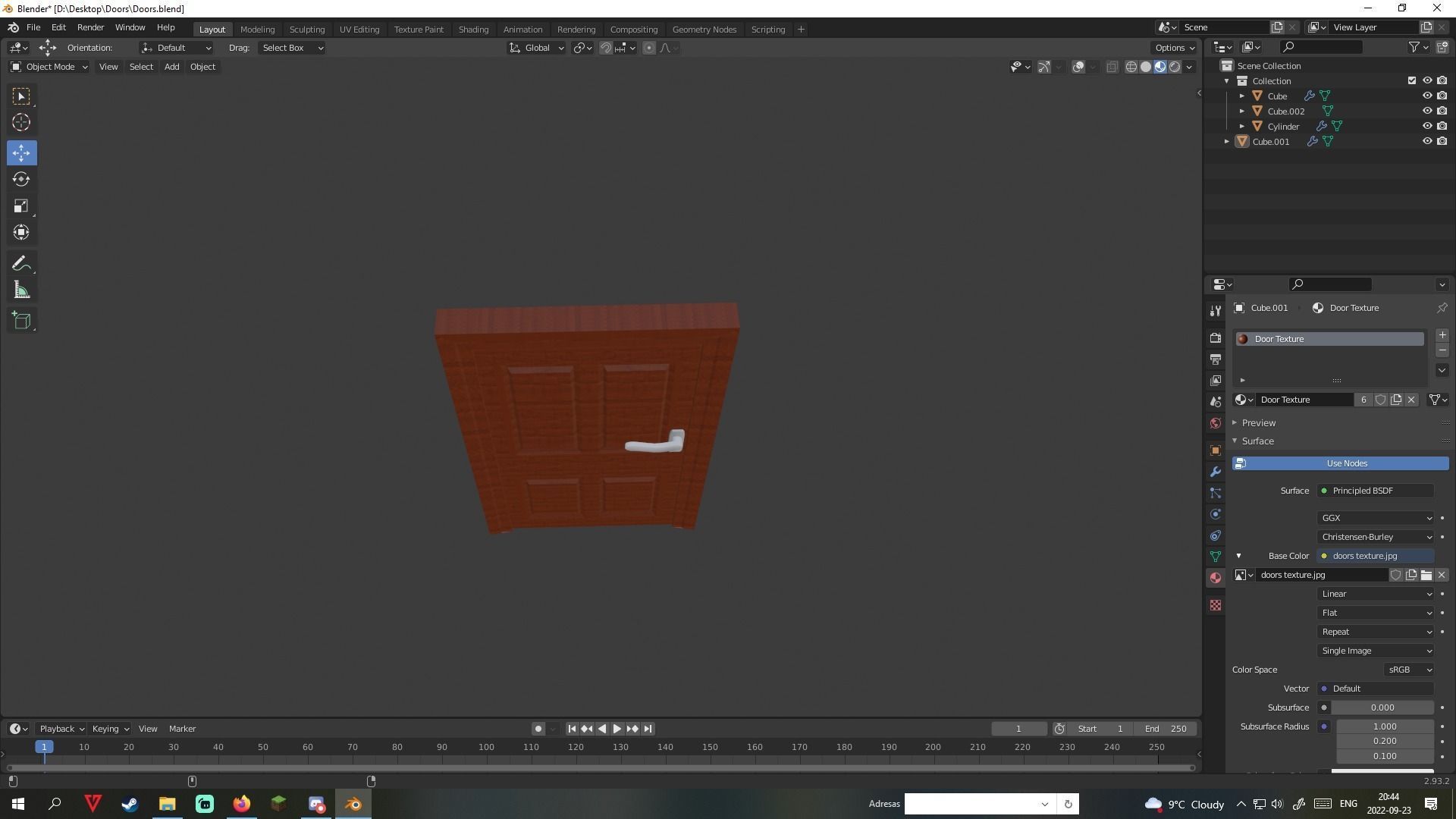1456x819 pixels.
Task: Open the Drag Select Box dropdown
Action: 292,48
